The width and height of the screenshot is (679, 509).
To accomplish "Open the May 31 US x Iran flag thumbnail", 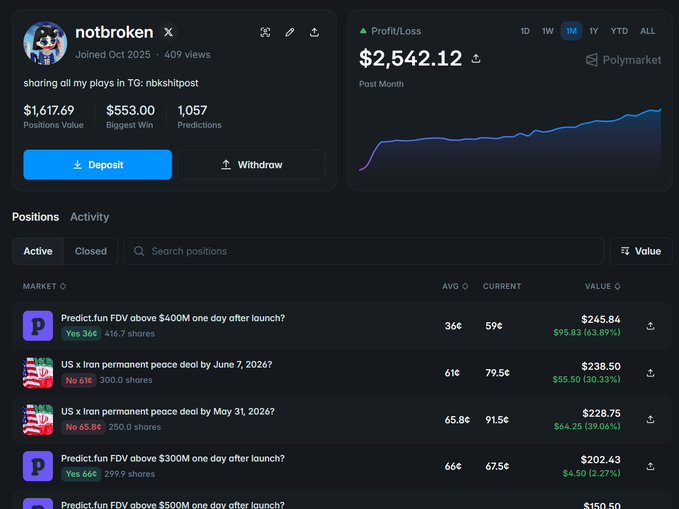I will (x=38, y=419).
